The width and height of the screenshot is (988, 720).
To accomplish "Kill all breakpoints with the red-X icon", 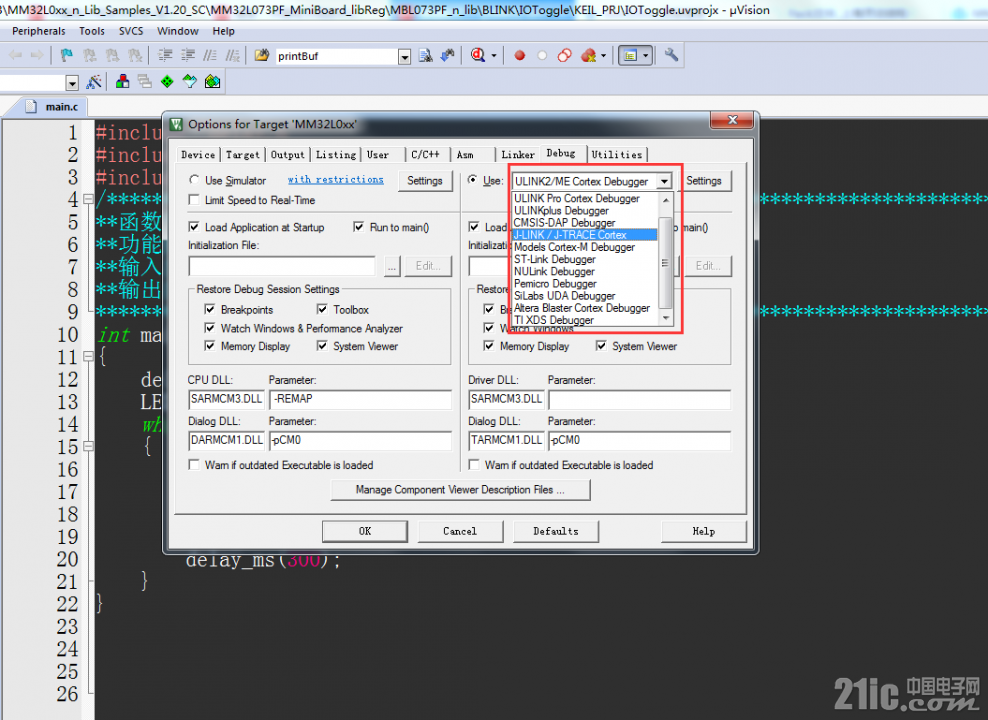I will coord(589,55).
